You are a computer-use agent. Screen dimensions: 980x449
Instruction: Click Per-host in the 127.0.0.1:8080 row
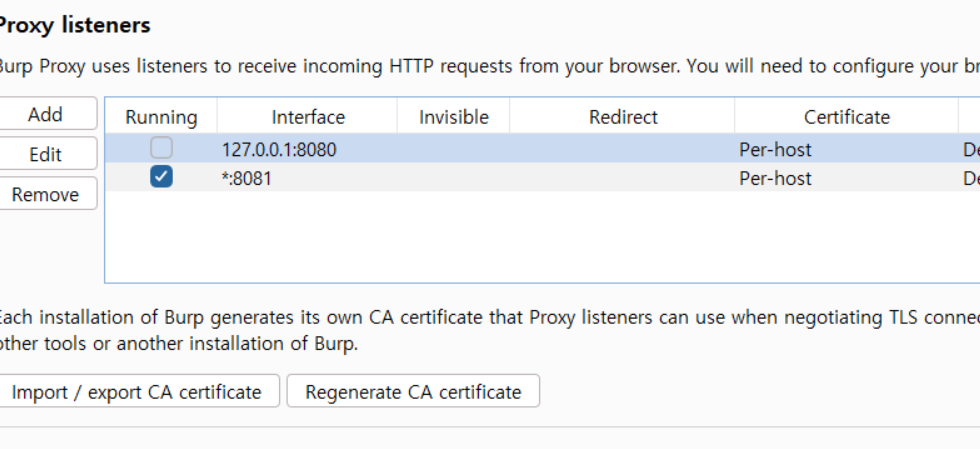pyautogui.click(x=775, y=149)
